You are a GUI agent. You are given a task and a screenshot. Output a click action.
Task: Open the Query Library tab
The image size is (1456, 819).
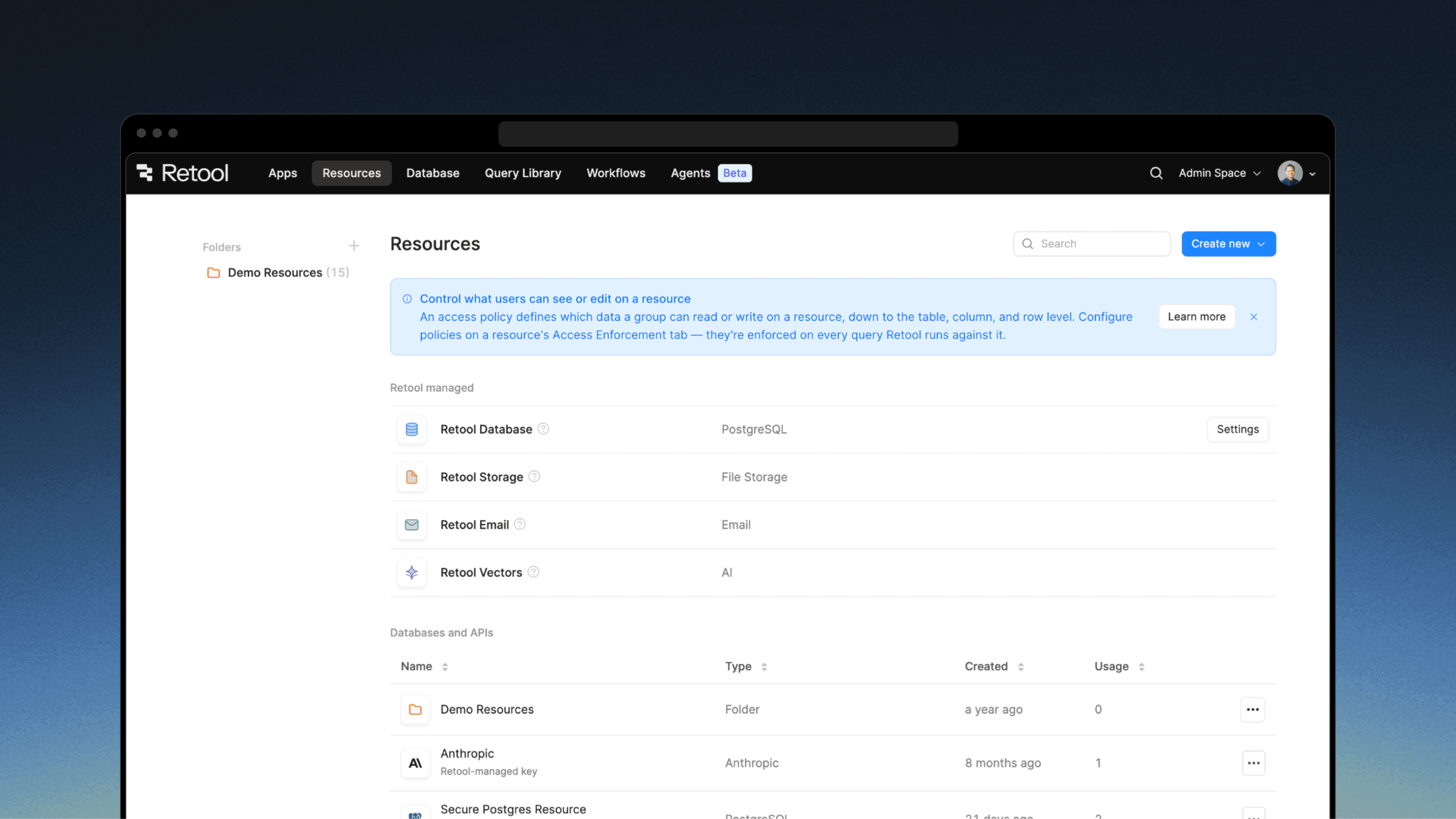tap(523, 173)
